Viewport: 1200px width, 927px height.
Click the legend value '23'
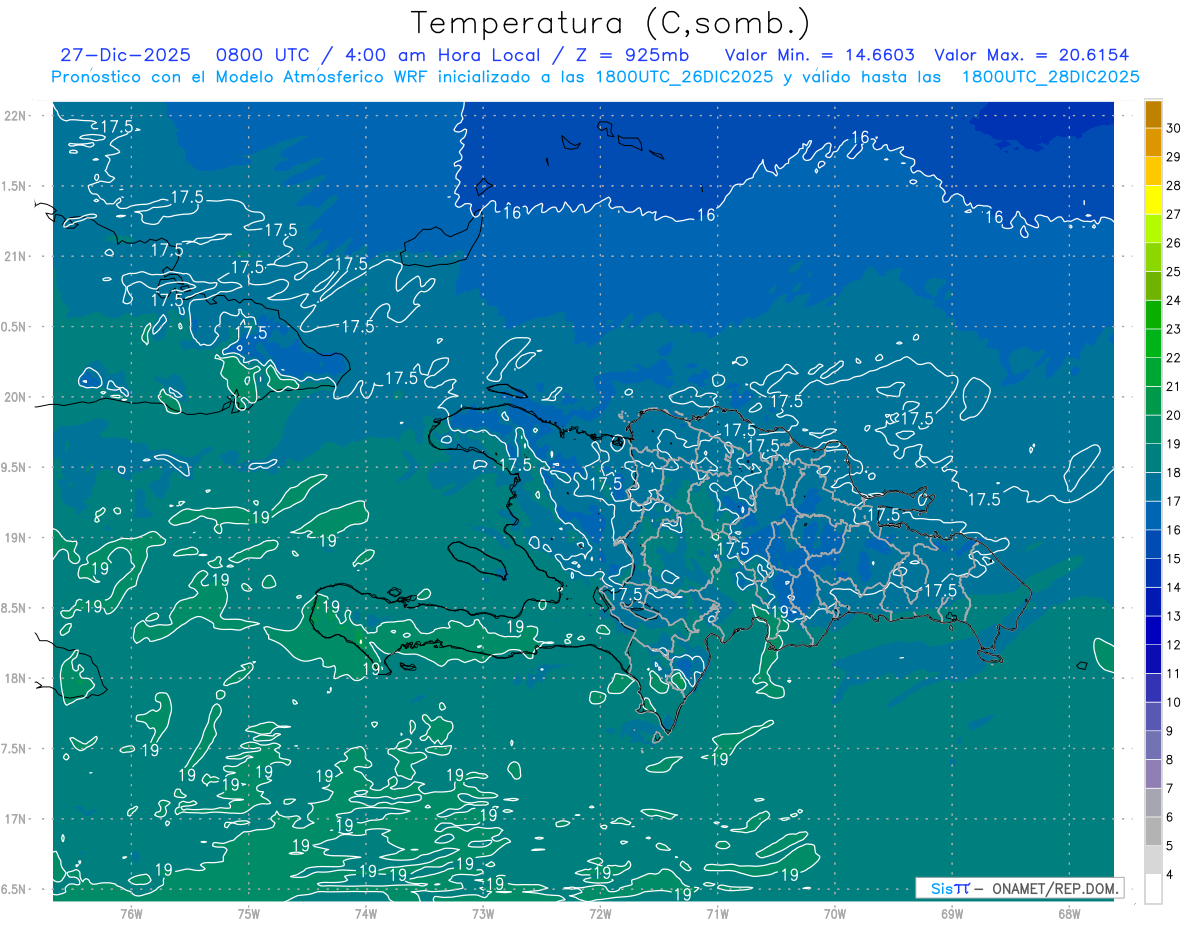click(x=1174, y=329)
